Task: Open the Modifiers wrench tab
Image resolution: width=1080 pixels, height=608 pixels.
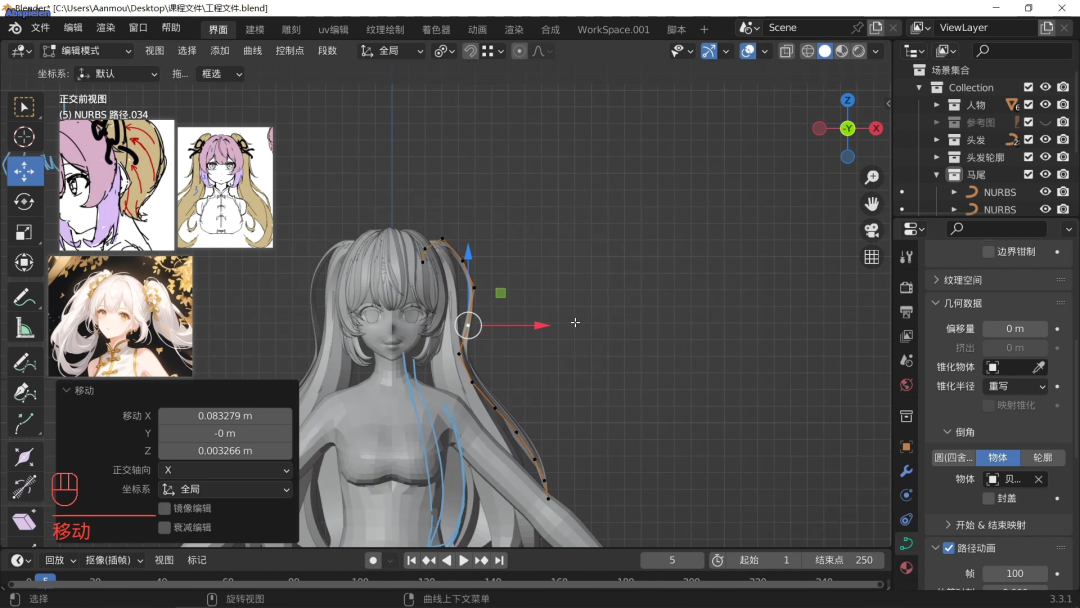Action: (x=906, y=471)
